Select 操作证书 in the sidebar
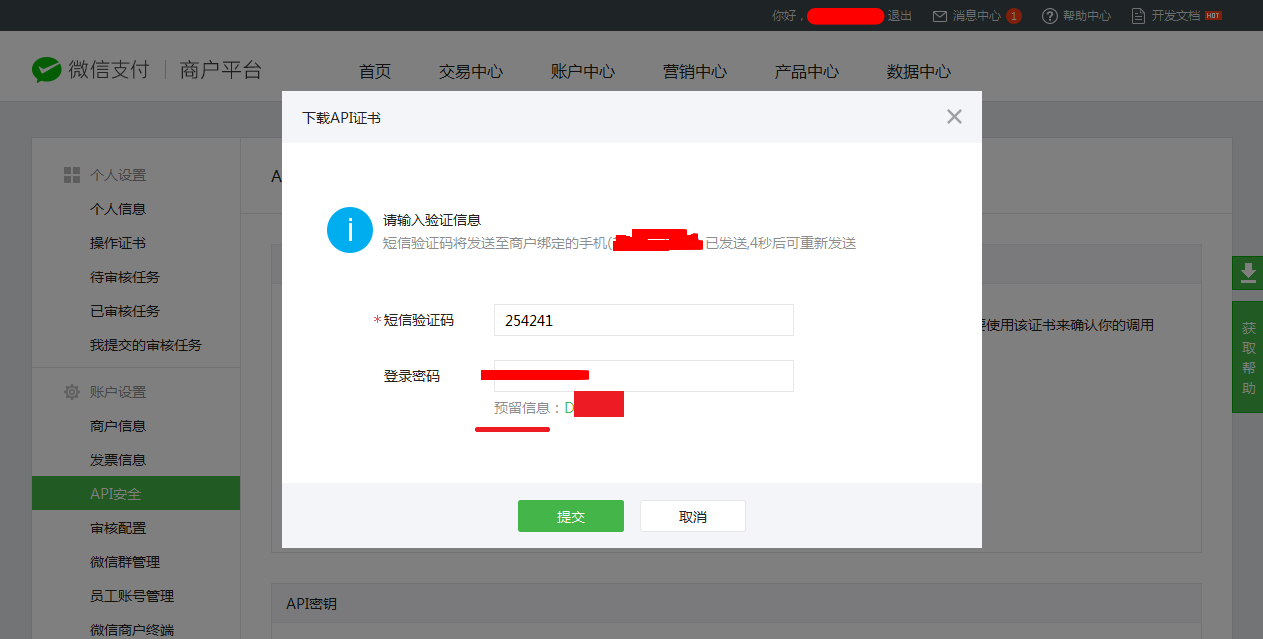 click(x=118, y=243)
